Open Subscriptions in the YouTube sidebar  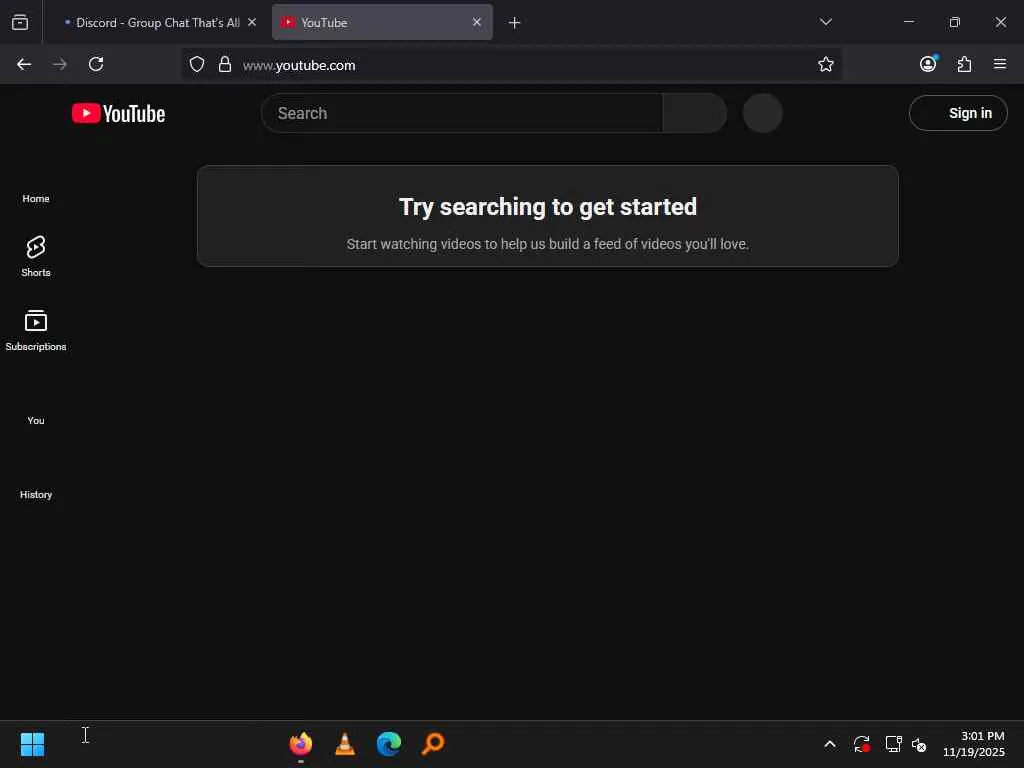click(36, 330)
